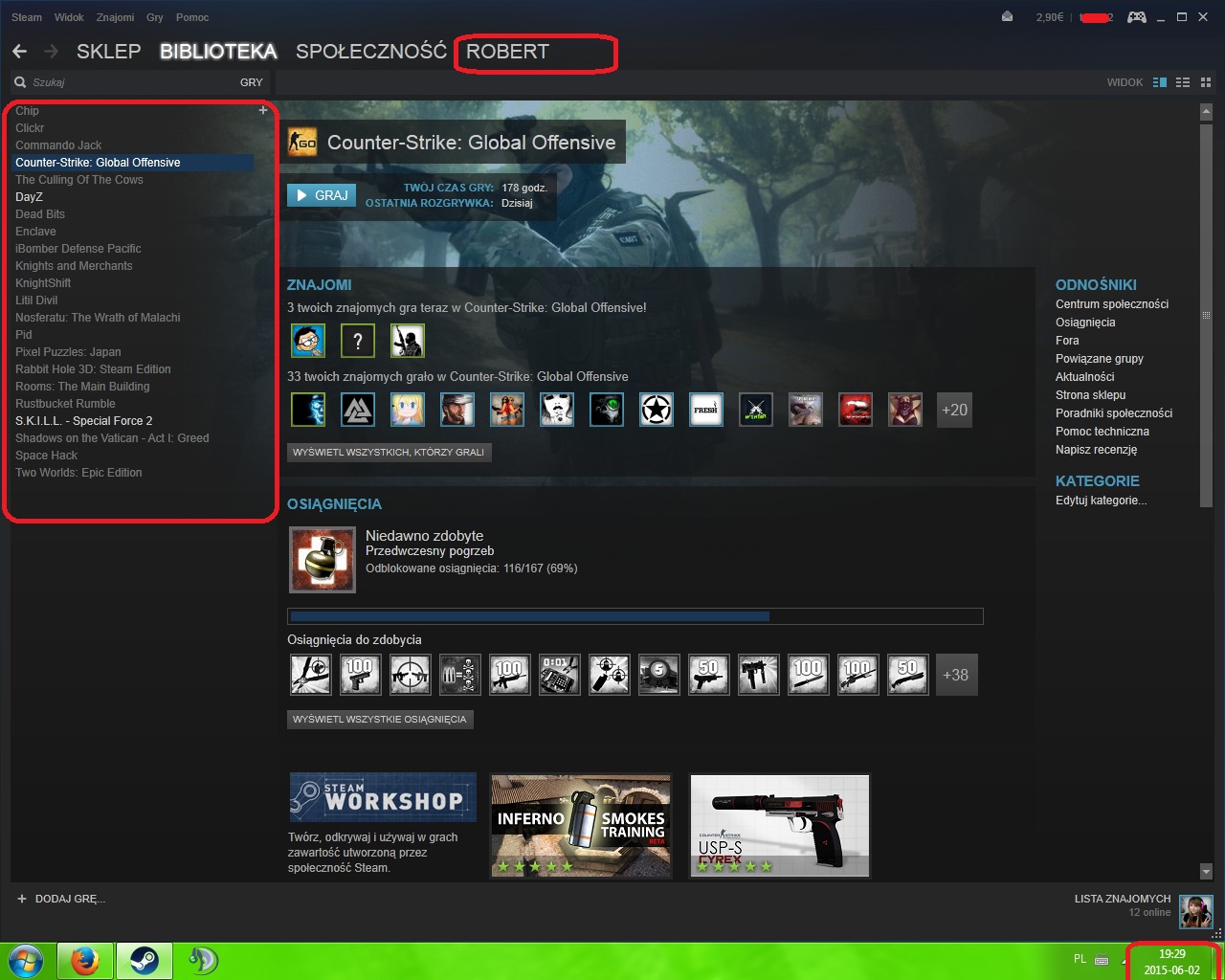Go to the SPOŁECZNOŚĆ tab
The width and height of the screenshot is (1225, 980).
(x=371, y=52)
